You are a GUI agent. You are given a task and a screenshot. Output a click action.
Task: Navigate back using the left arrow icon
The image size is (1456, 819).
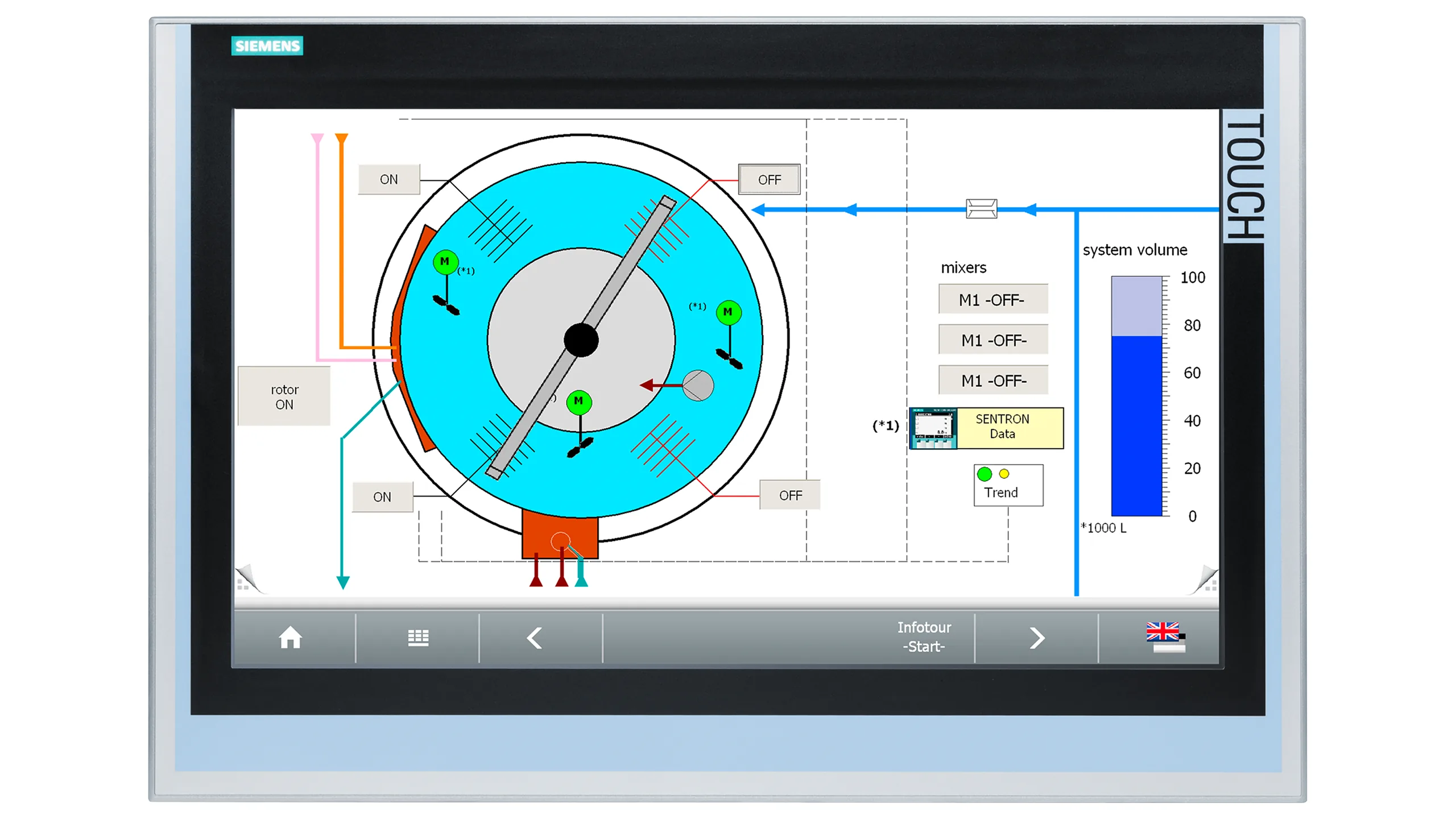(x=533, y=638)
